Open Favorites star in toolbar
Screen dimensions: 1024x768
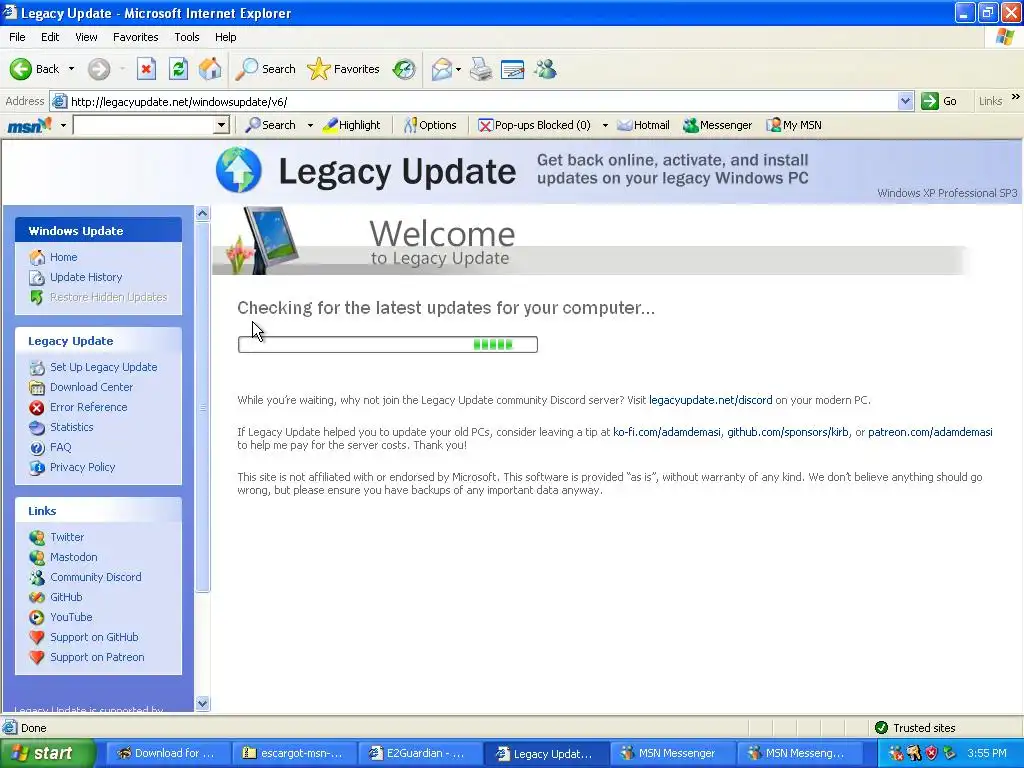coord(344,69)
